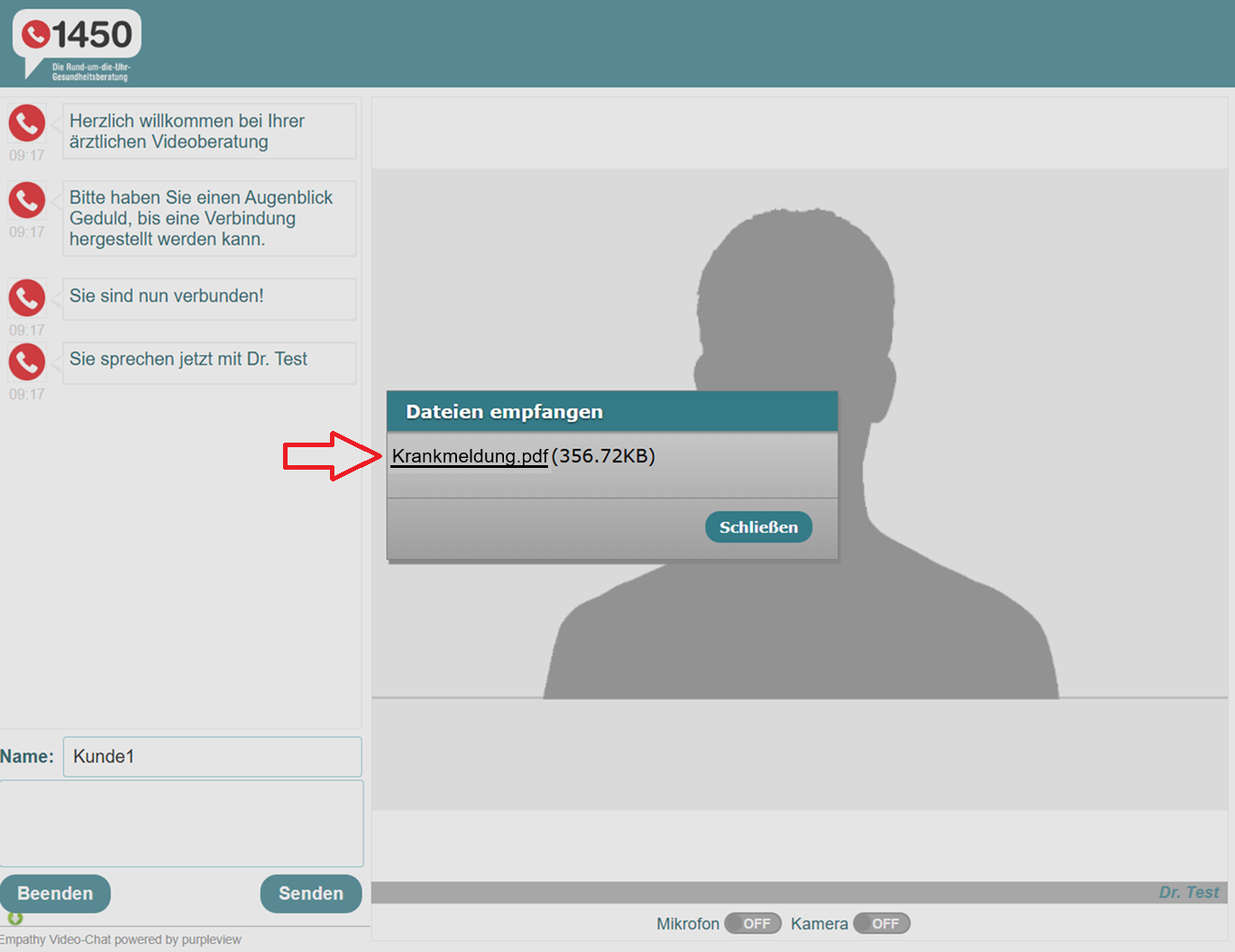1235x952 pixels.
Task: Click the 'Dateien empfangen' dialog title bar
Action: tap(612, 412)
